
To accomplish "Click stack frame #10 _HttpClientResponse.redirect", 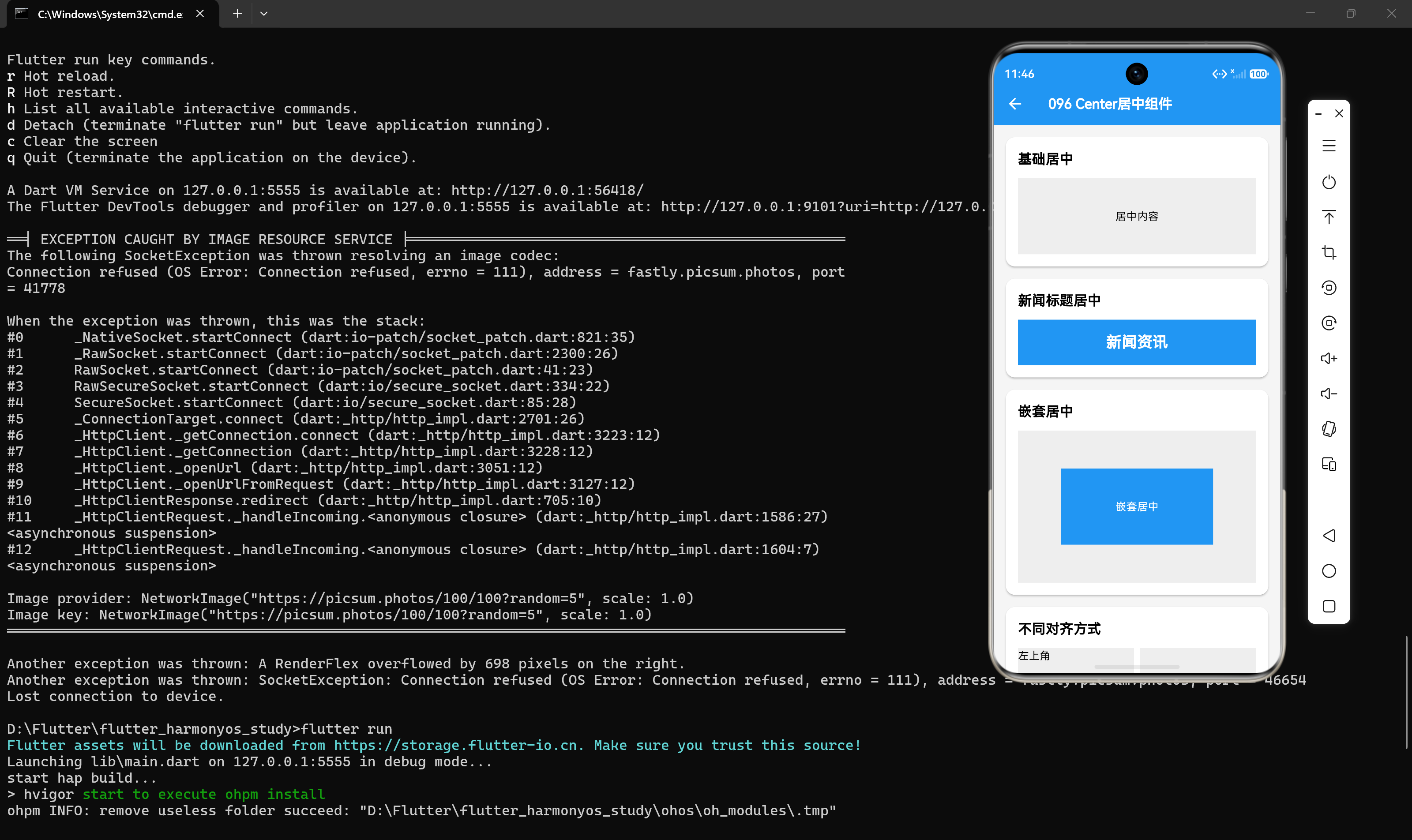I will click(x=304, y=500).
